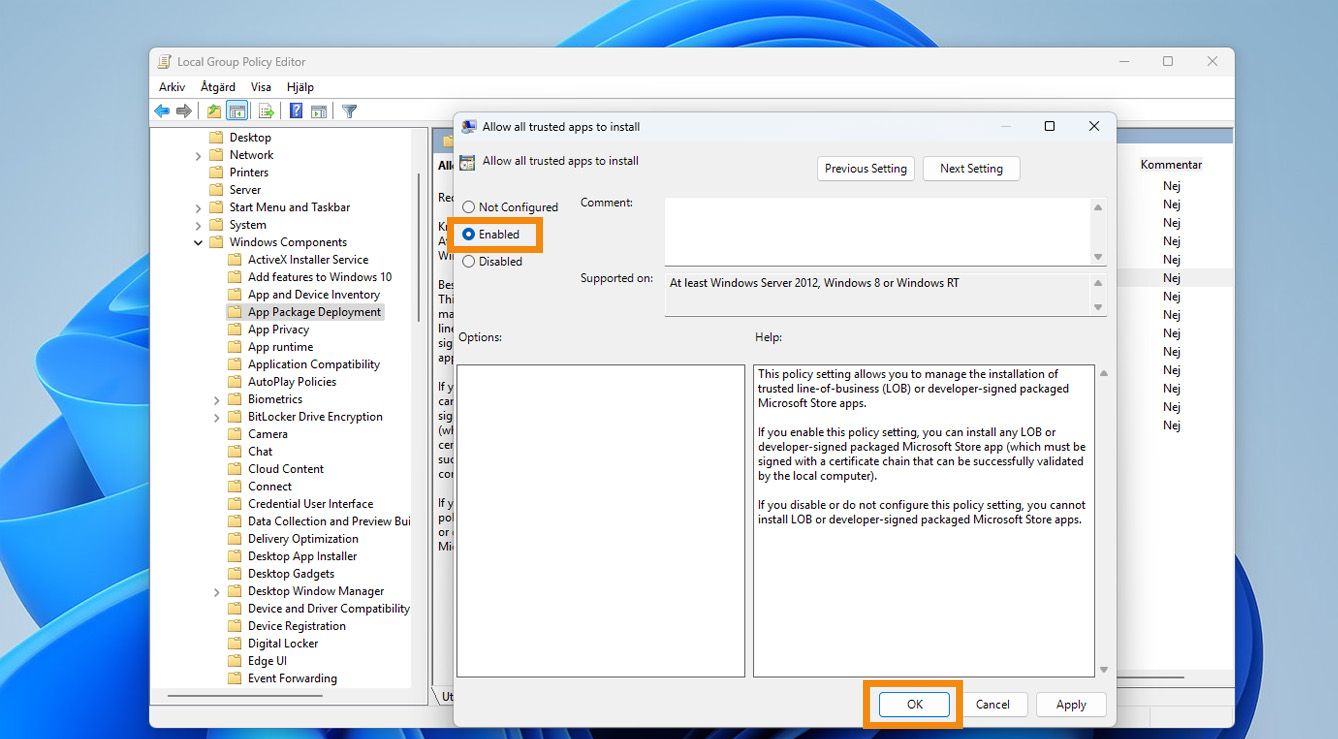Image resolution: width=1338 pixels, height=739 pixels.
Task: Click the Local Group Policy Editor title icon
Action: (165, 62)
